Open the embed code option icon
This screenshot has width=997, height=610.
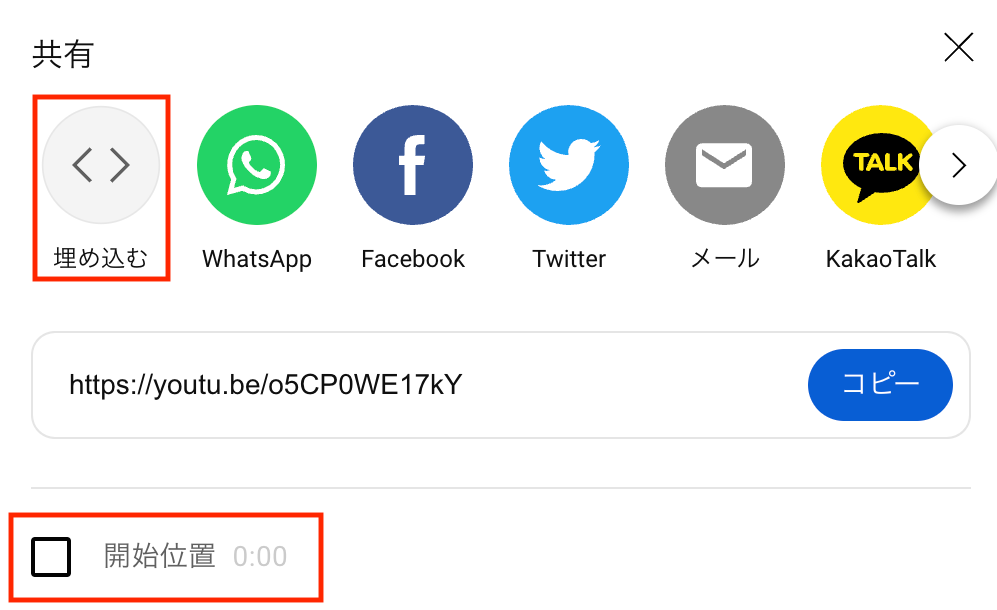pyautogui.click(x=101, y=165)
